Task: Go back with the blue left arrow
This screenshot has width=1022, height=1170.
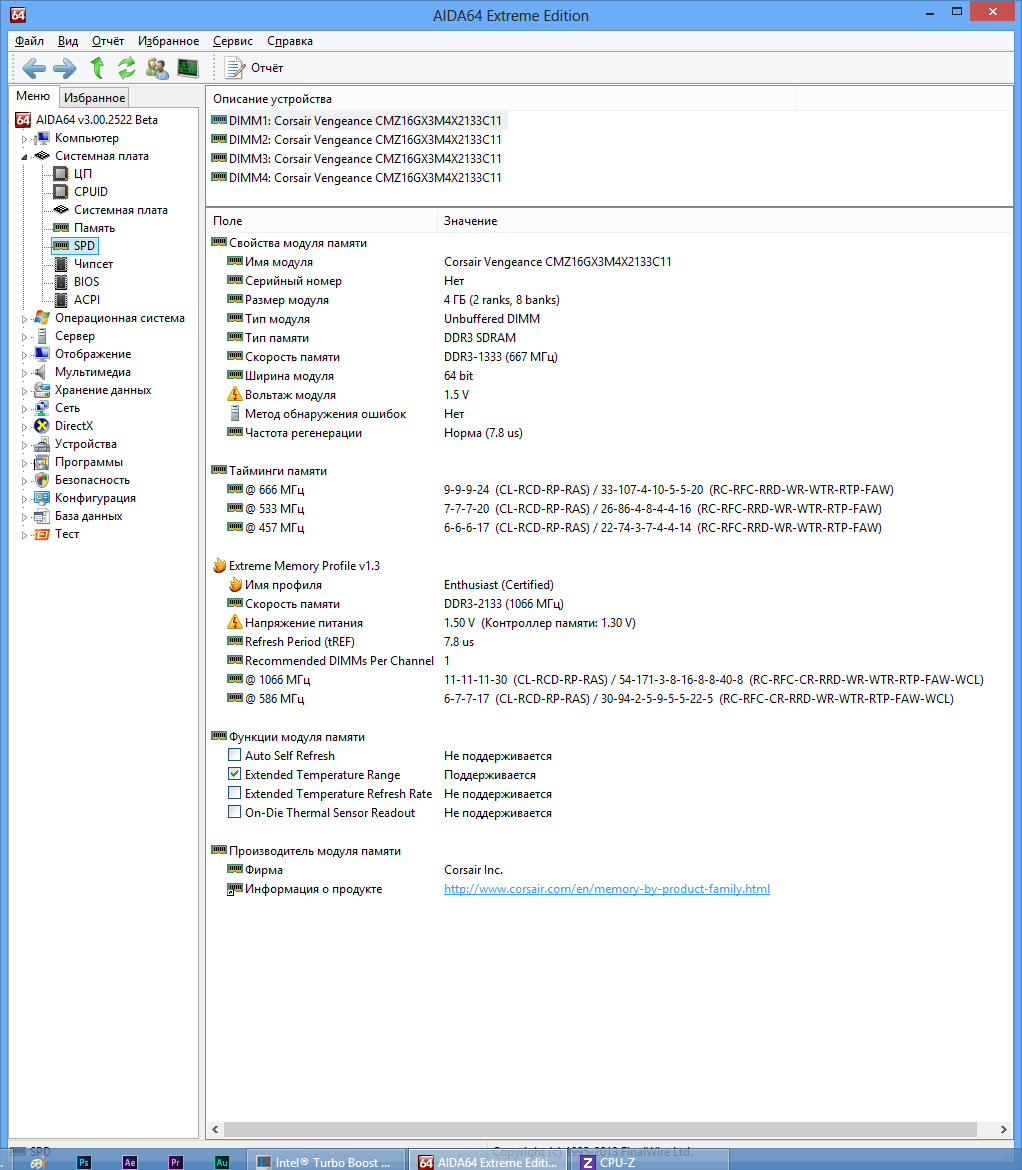Action: (x=34, y=69)
